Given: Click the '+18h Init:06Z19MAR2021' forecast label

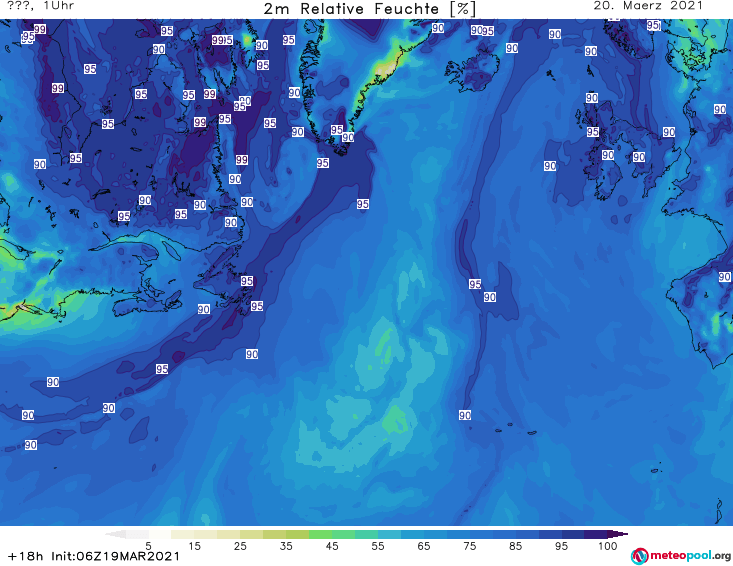Looking at the screenshot, I should pyautogui.click(x=94, y=556).
